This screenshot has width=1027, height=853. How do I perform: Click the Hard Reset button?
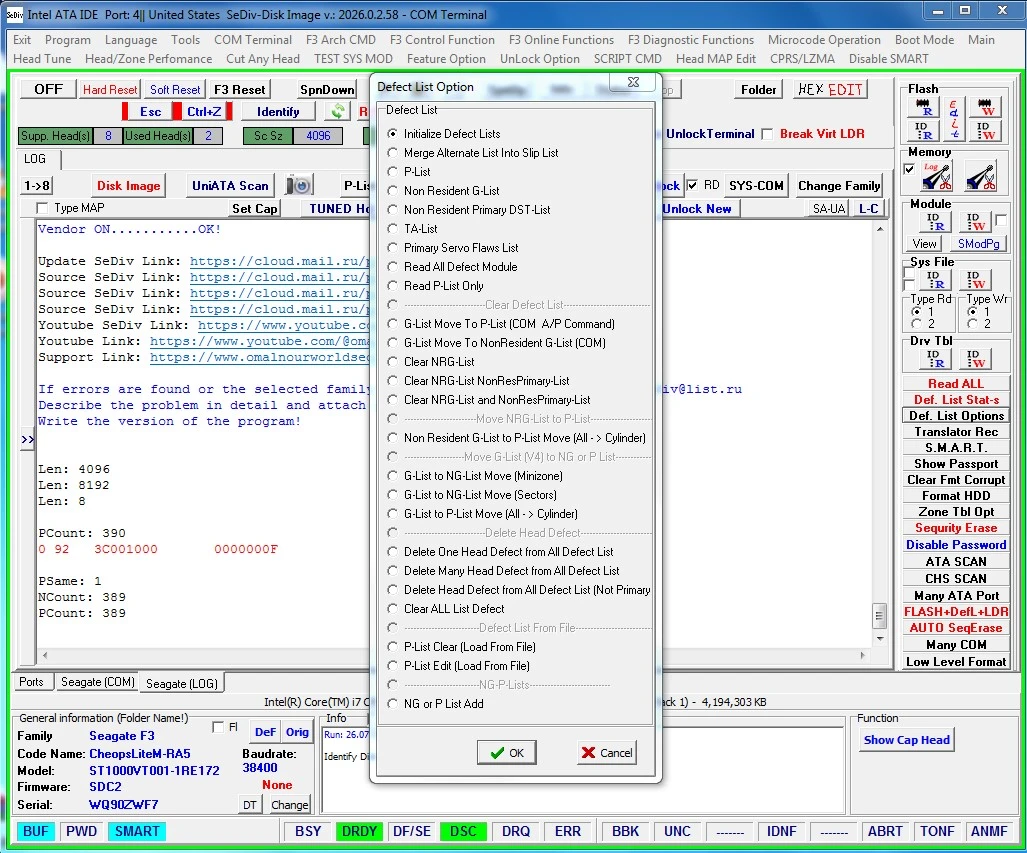(110, 90)
